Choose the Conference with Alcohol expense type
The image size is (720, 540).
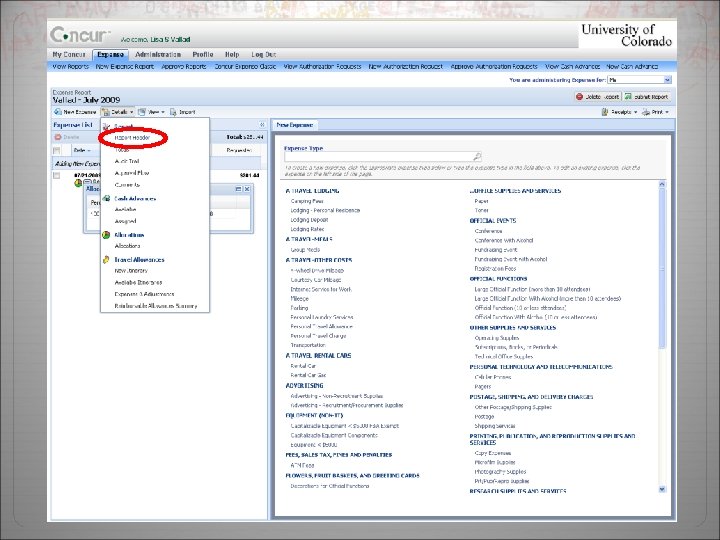click(x=504, y=241)
